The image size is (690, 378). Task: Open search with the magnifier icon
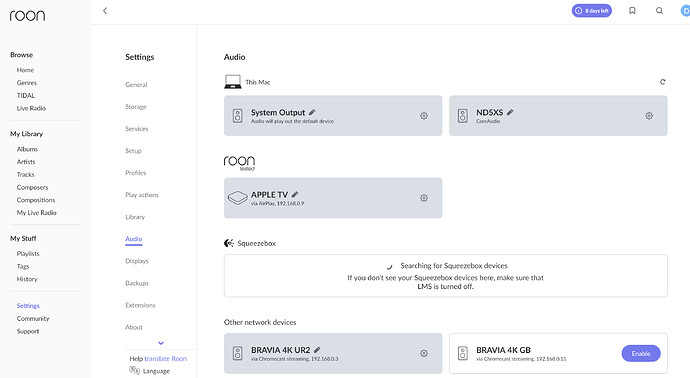pos(659,11)
